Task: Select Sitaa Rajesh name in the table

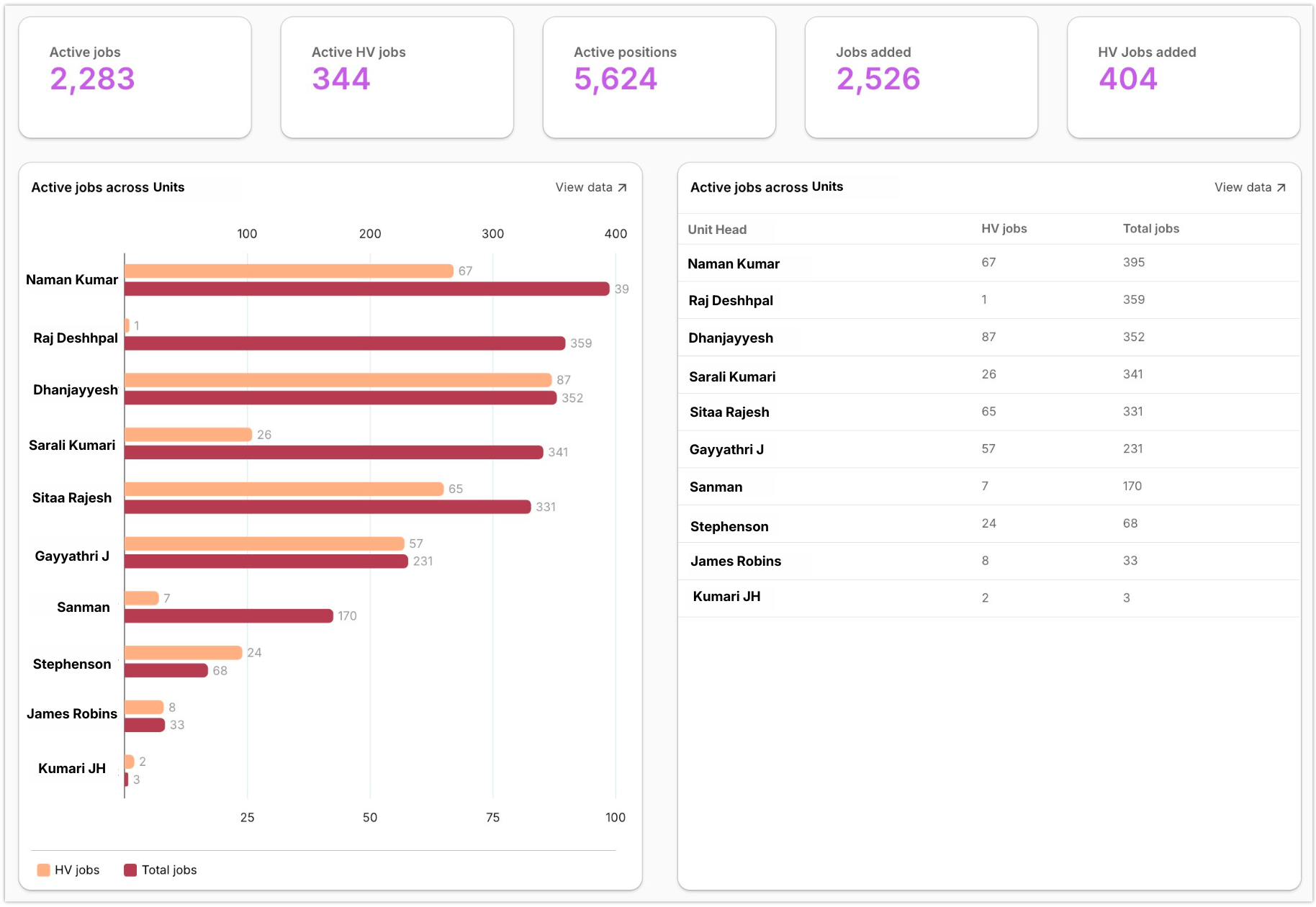Action: 729,412
